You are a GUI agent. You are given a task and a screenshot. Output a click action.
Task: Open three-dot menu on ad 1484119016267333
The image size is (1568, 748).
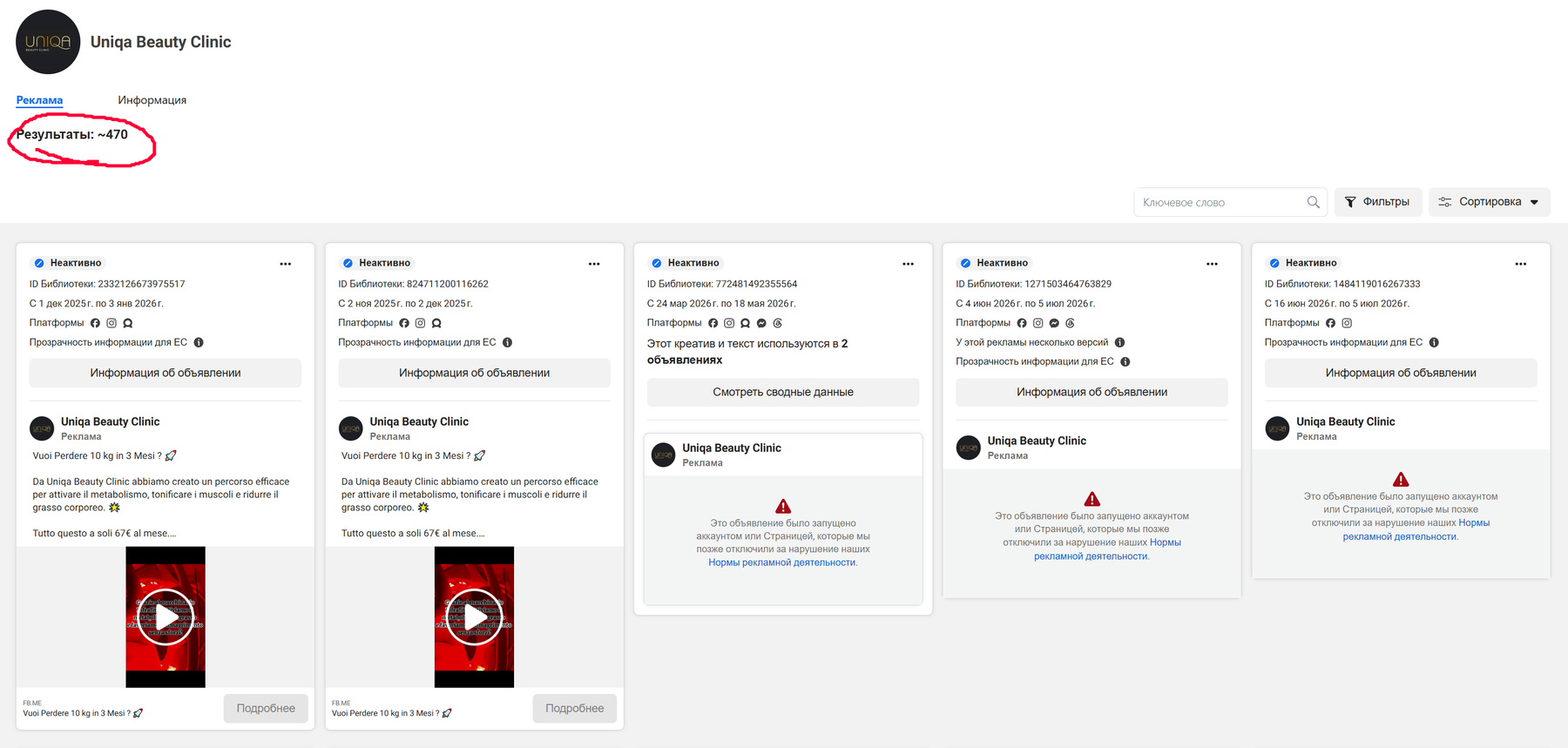[x=1520, y=264]
